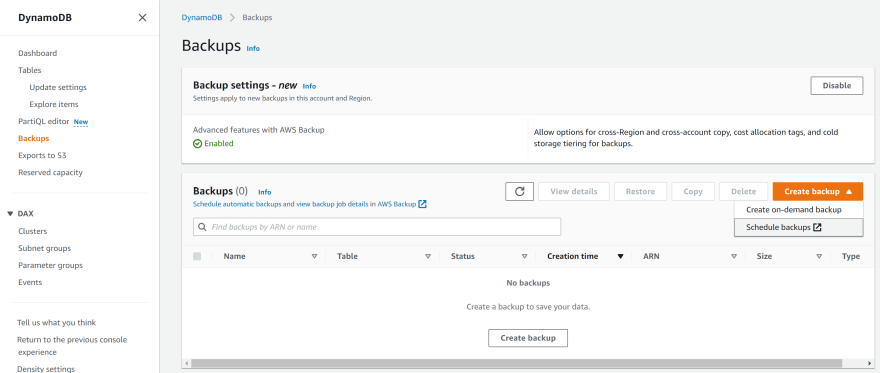Click Info link beside Backups heading
The image size is (880, 373).
[253, 48]
